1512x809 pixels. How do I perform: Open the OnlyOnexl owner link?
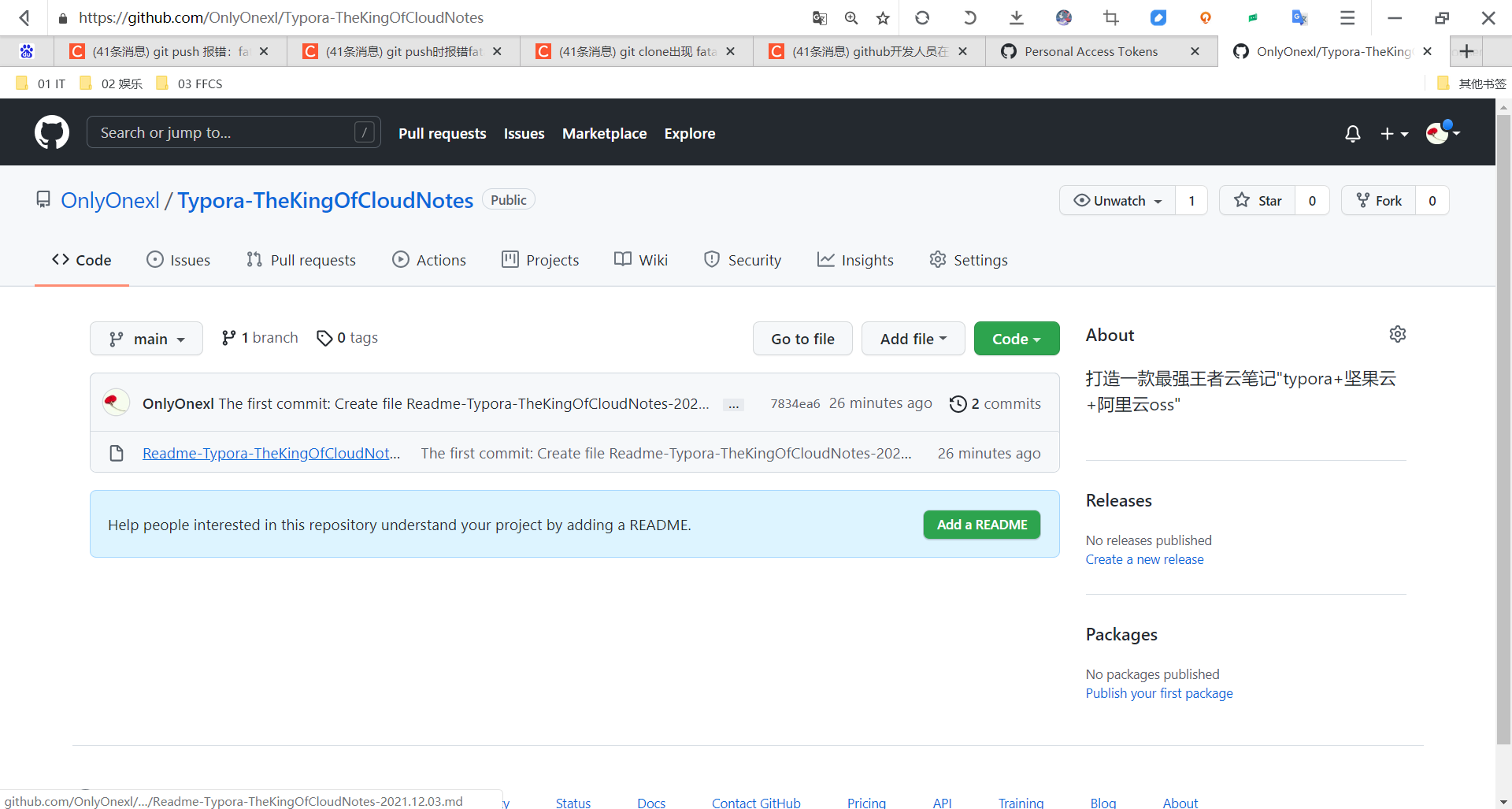click(x=110, y=200)
